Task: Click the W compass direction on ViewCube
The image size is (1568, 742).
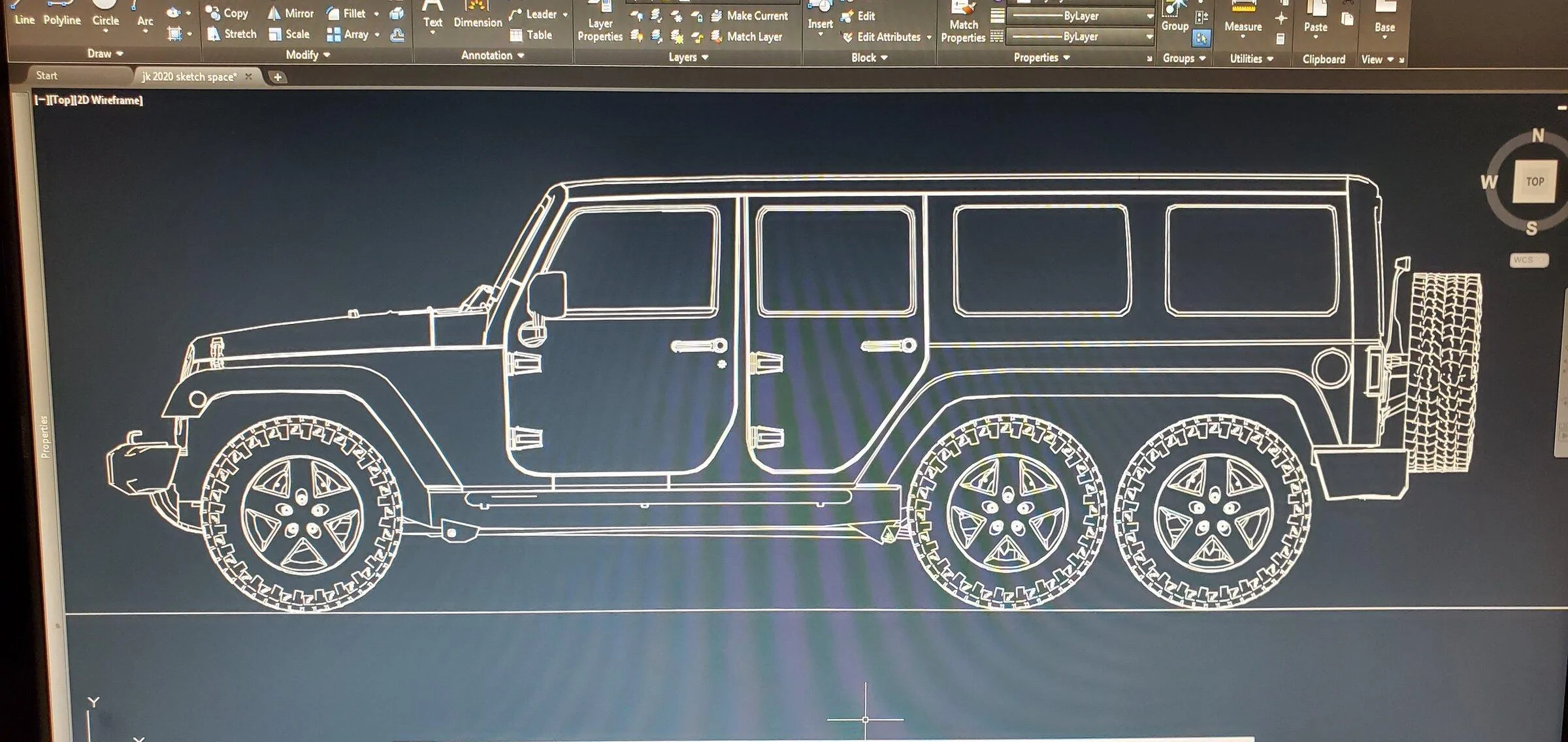Action: pos(1489,182)
